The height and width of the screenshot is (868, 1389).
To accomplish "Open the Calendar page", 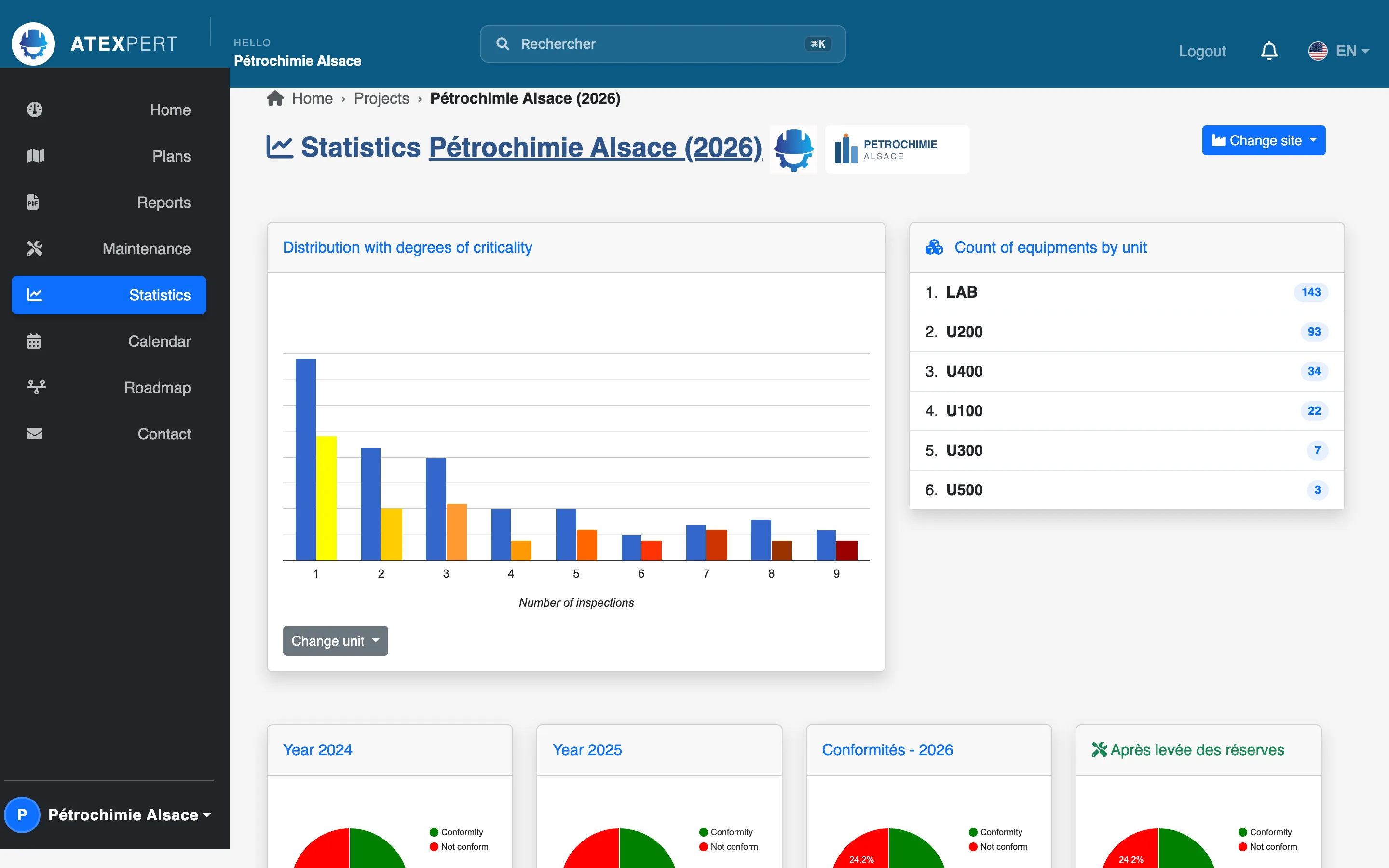I will (109, 341).
